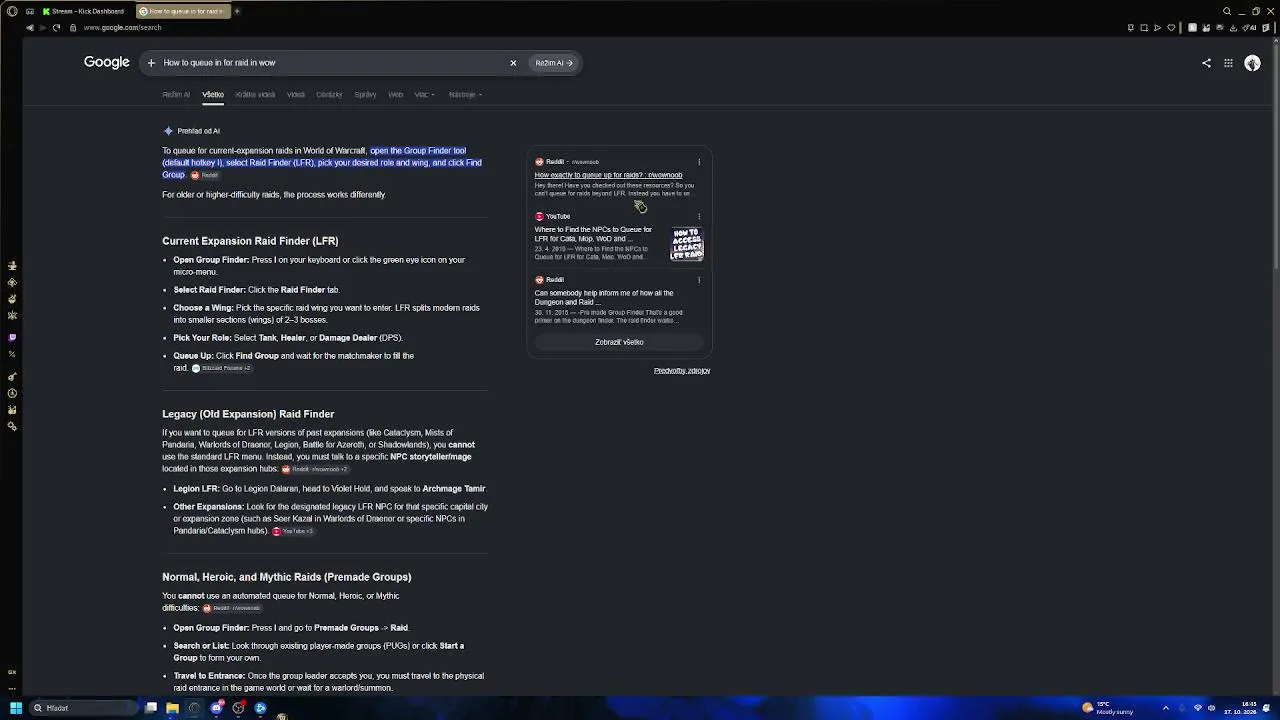Screen dimensions: 1280x720
Task: Reload the current page
Action: 56,27
